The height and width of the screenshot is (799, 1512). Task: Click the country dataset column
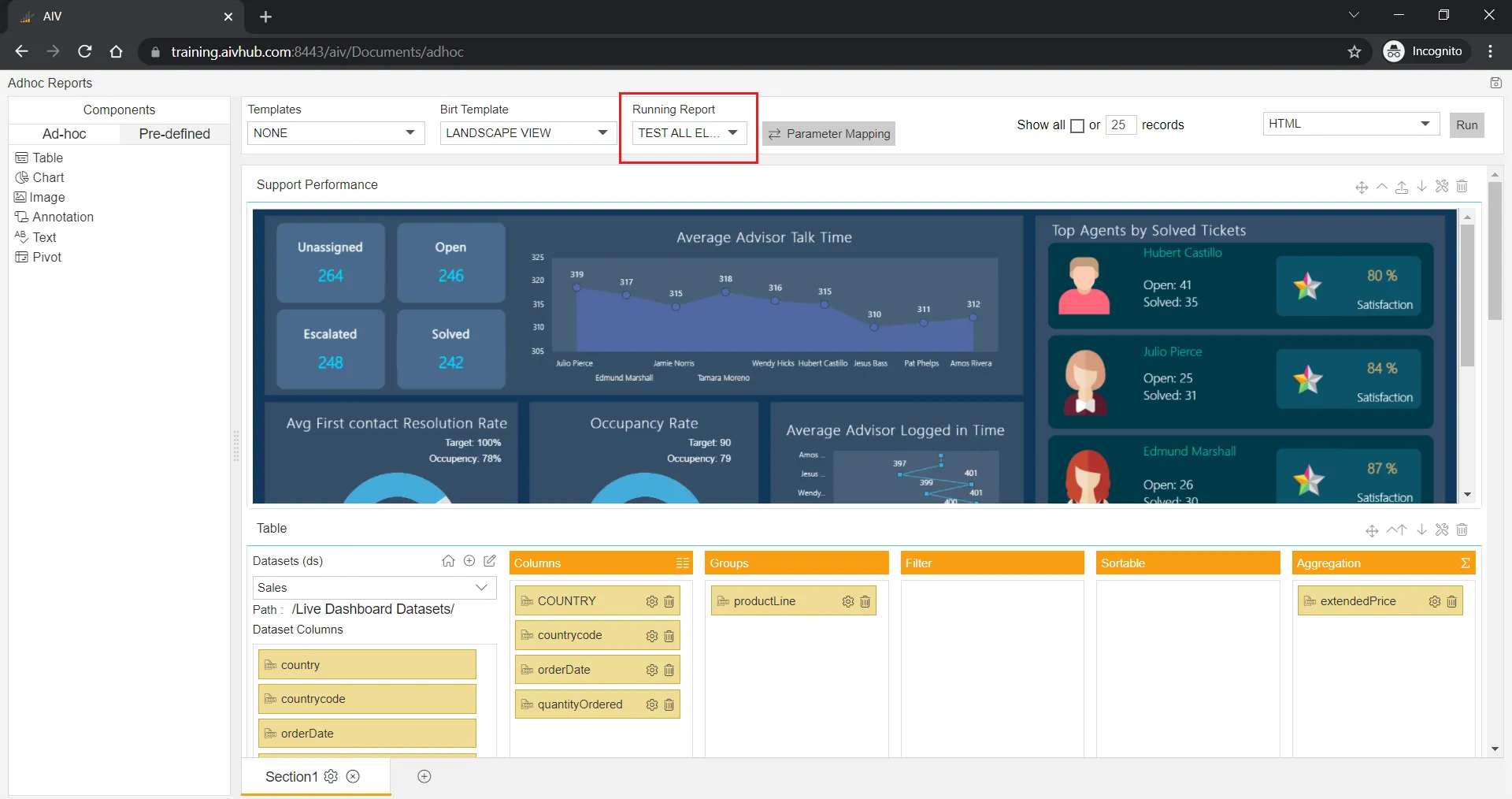(367, 664)
